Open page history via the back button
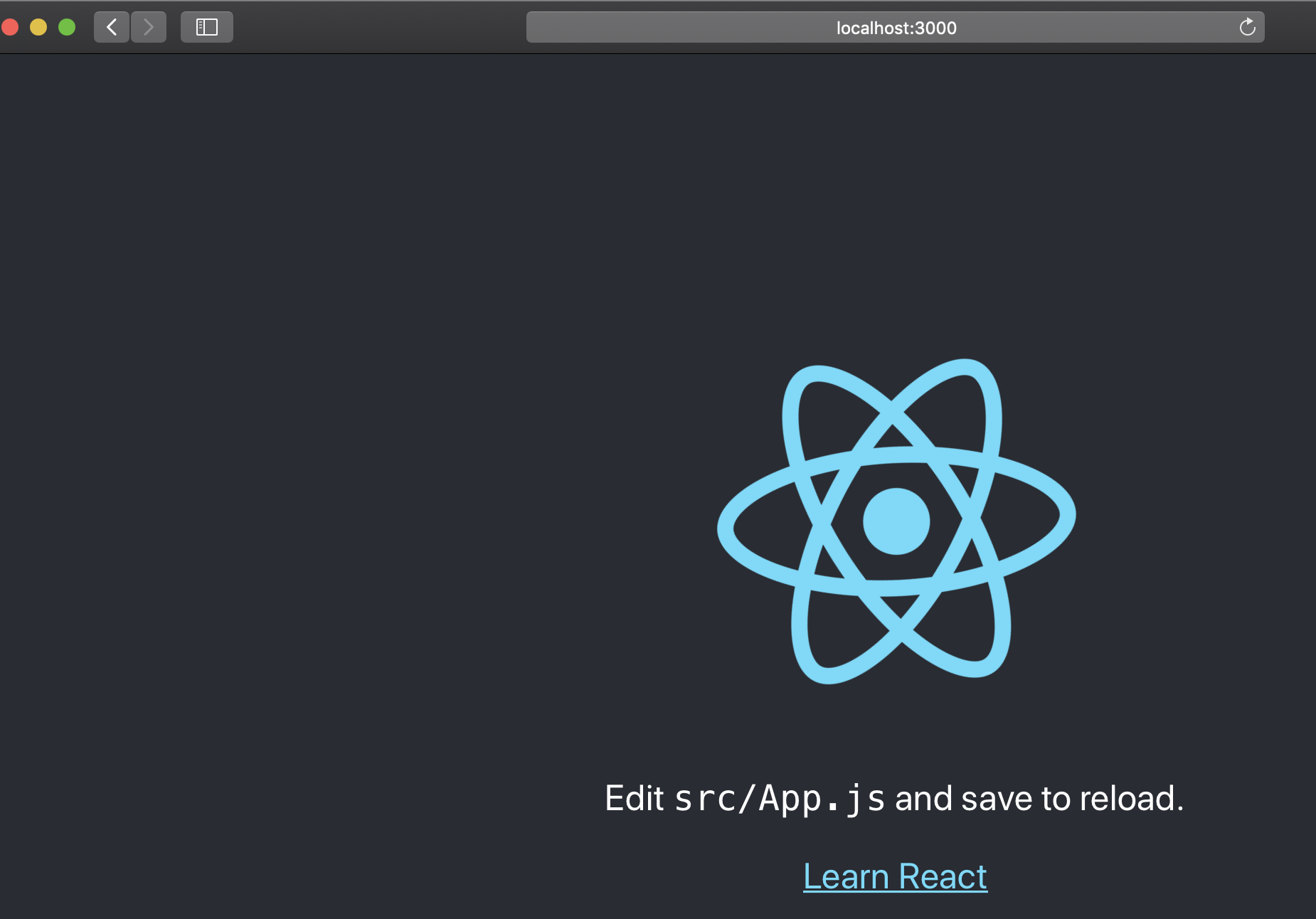Image resolution: width=1316 pixels, height=919 pixels. (x=112, y=26)
